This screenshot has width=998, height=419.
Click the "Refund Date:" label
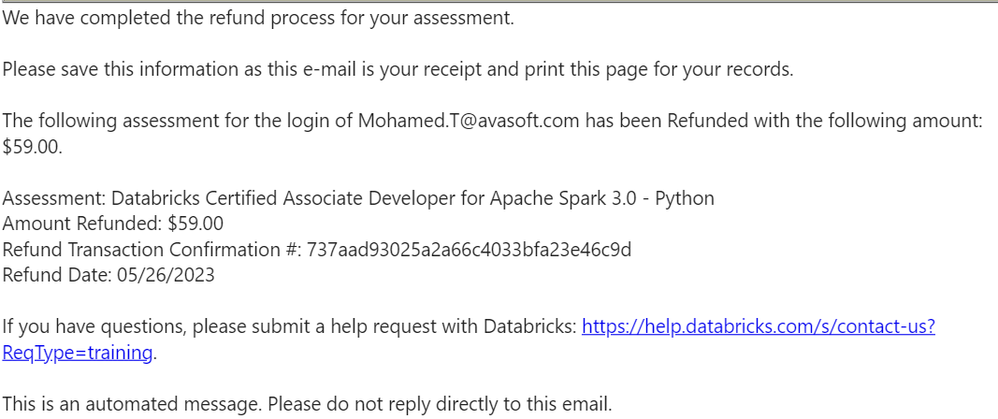tap(57, 274)
